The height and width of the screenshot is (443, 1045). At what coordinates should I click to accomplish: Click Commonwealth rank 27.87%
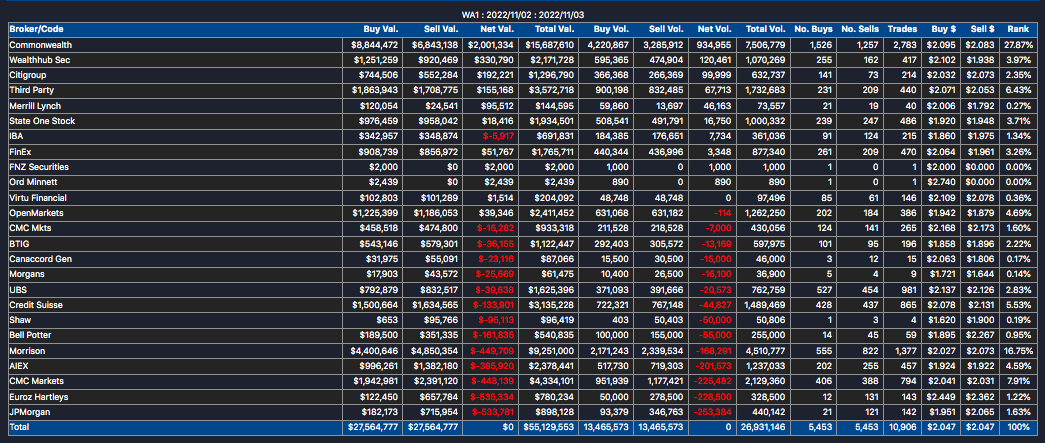click(x=1017, y=45)
